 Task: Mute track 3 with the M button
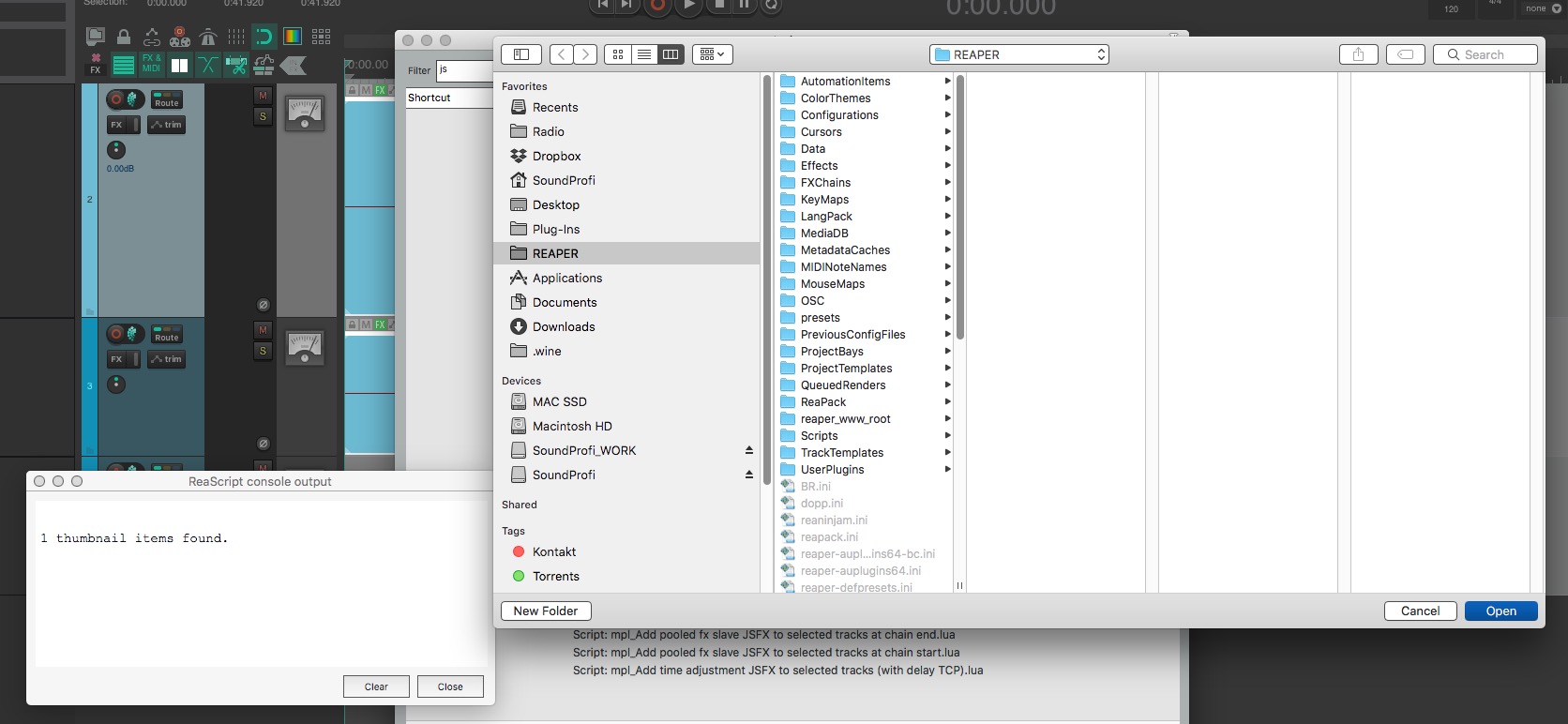(263, 330)
